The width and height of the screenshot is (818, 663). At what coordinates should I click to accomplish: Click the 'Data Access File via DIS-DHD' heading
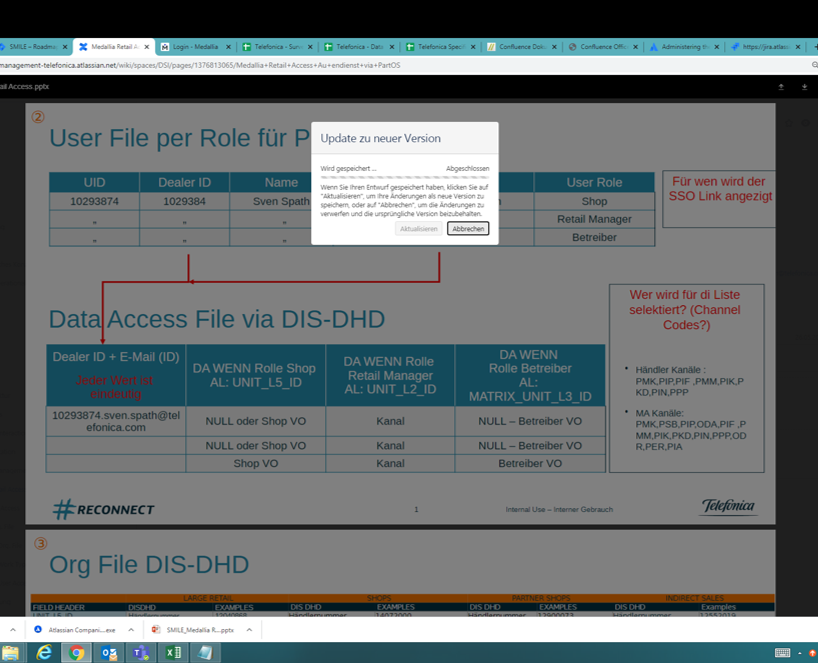pyautogui.click(x=216, y=319)
